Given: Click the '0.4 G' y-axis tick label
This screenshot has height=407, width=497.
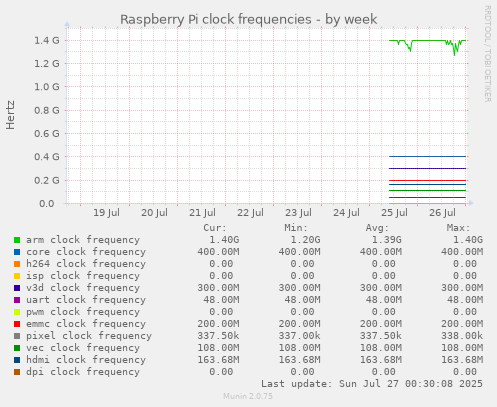Looking at the screenshot, I should (x=47, y=157).
